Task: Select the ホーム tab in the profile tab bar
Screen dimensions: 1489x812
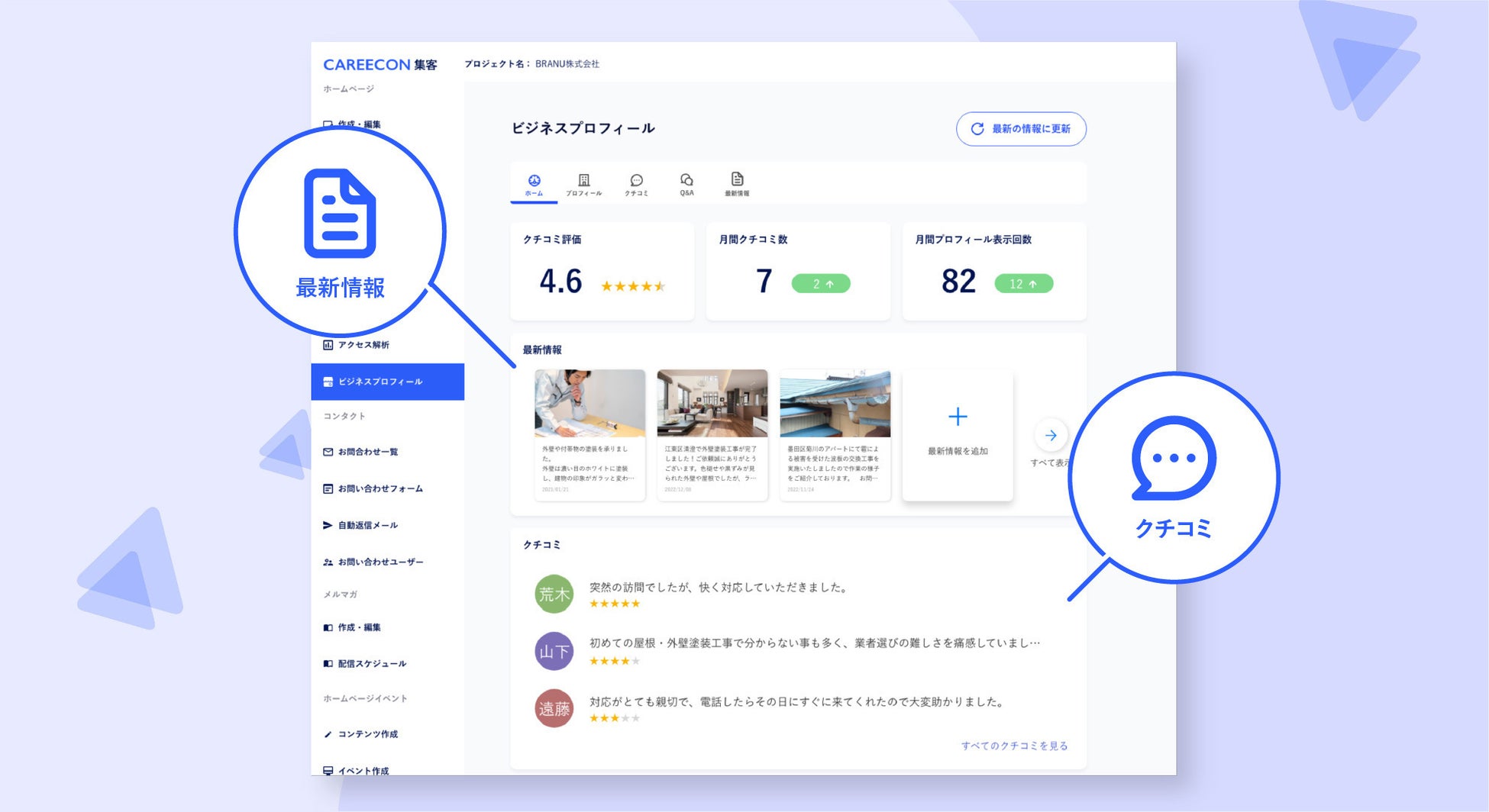Action: 534,184
